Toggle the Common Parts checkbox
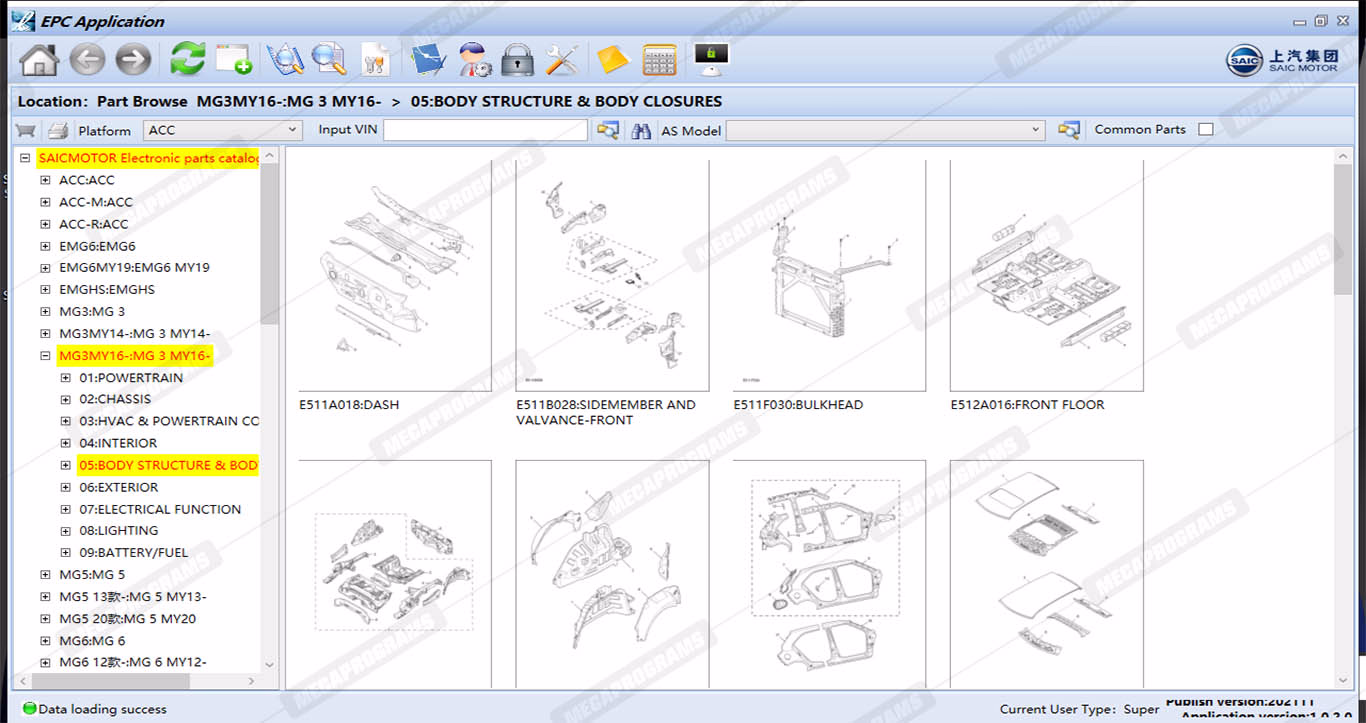The image size is (1366, 723). point(1206,129)
